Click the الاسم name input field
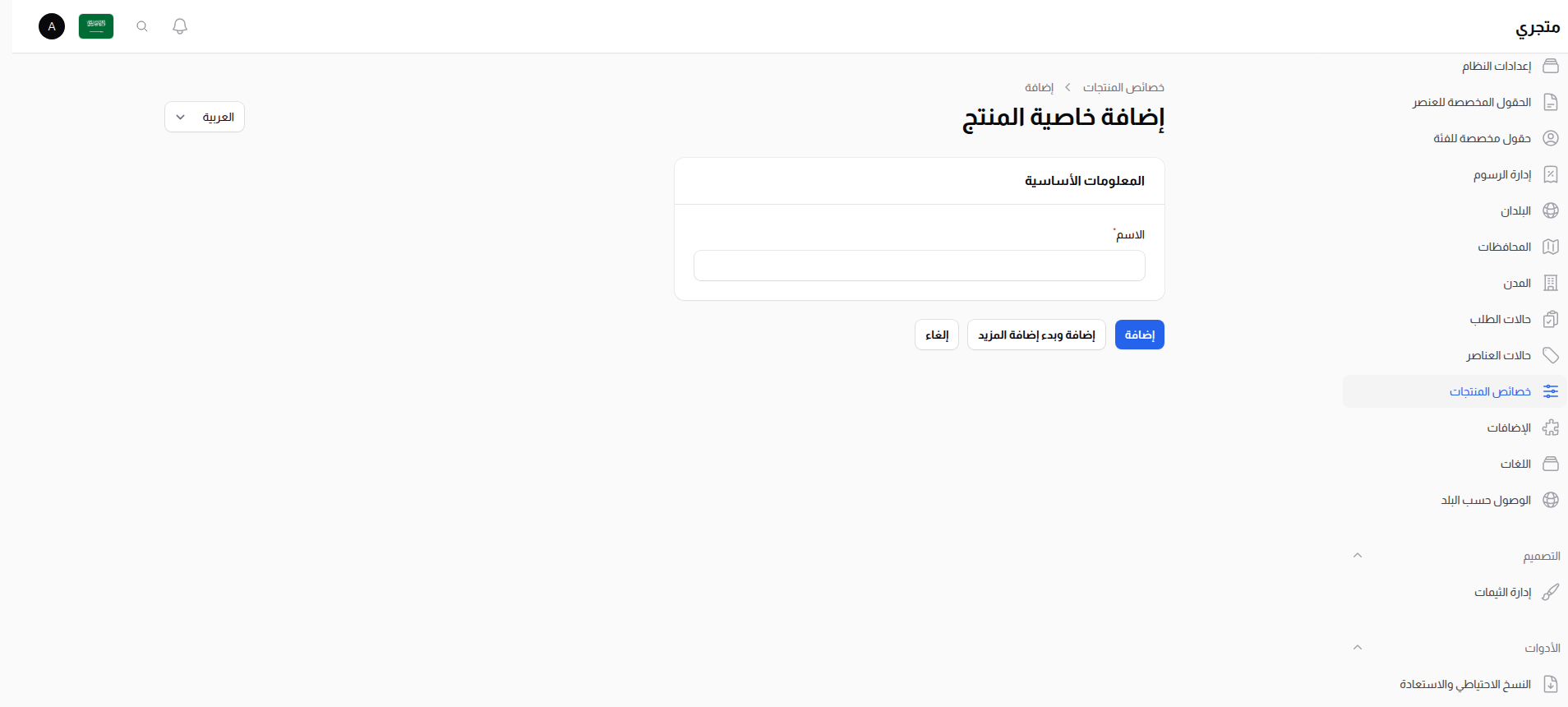Screen dimensions: 1568x707 pyautogui.click(x=919, y=266)
